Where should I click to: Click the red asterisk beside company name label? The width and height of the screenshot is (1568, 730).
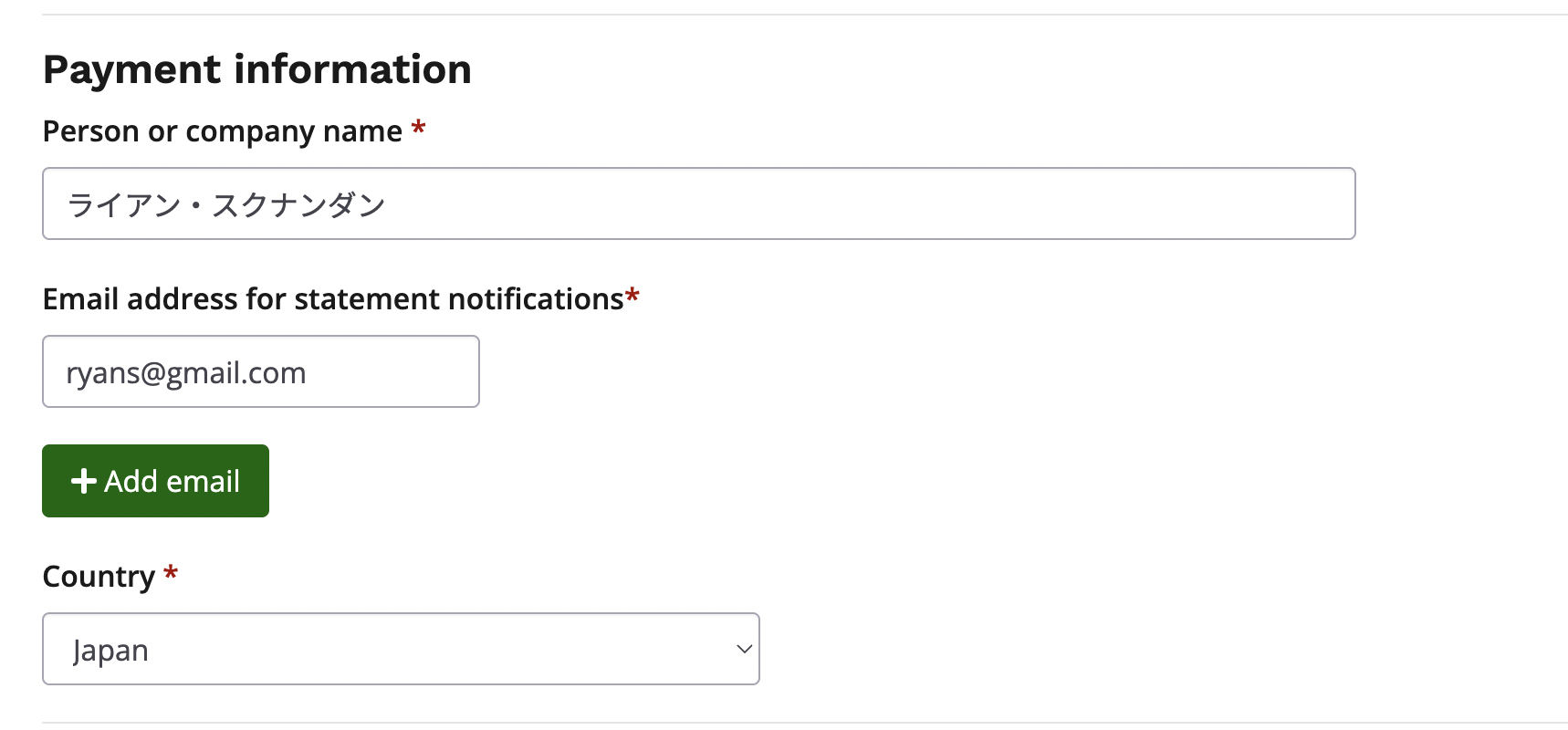click(x=419, y=129)
